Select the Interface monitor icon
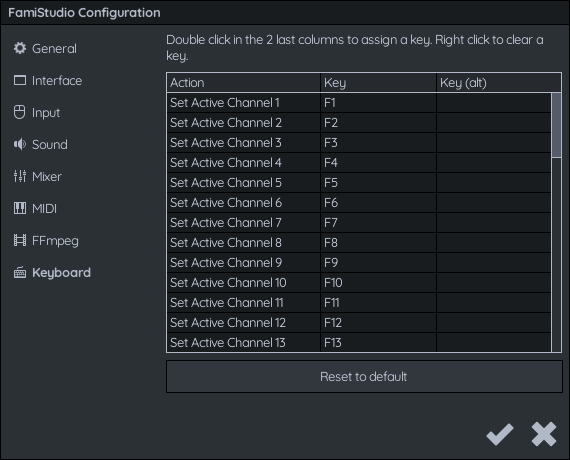The width and height of the screenshot is (570, 460). pos(20,80)
